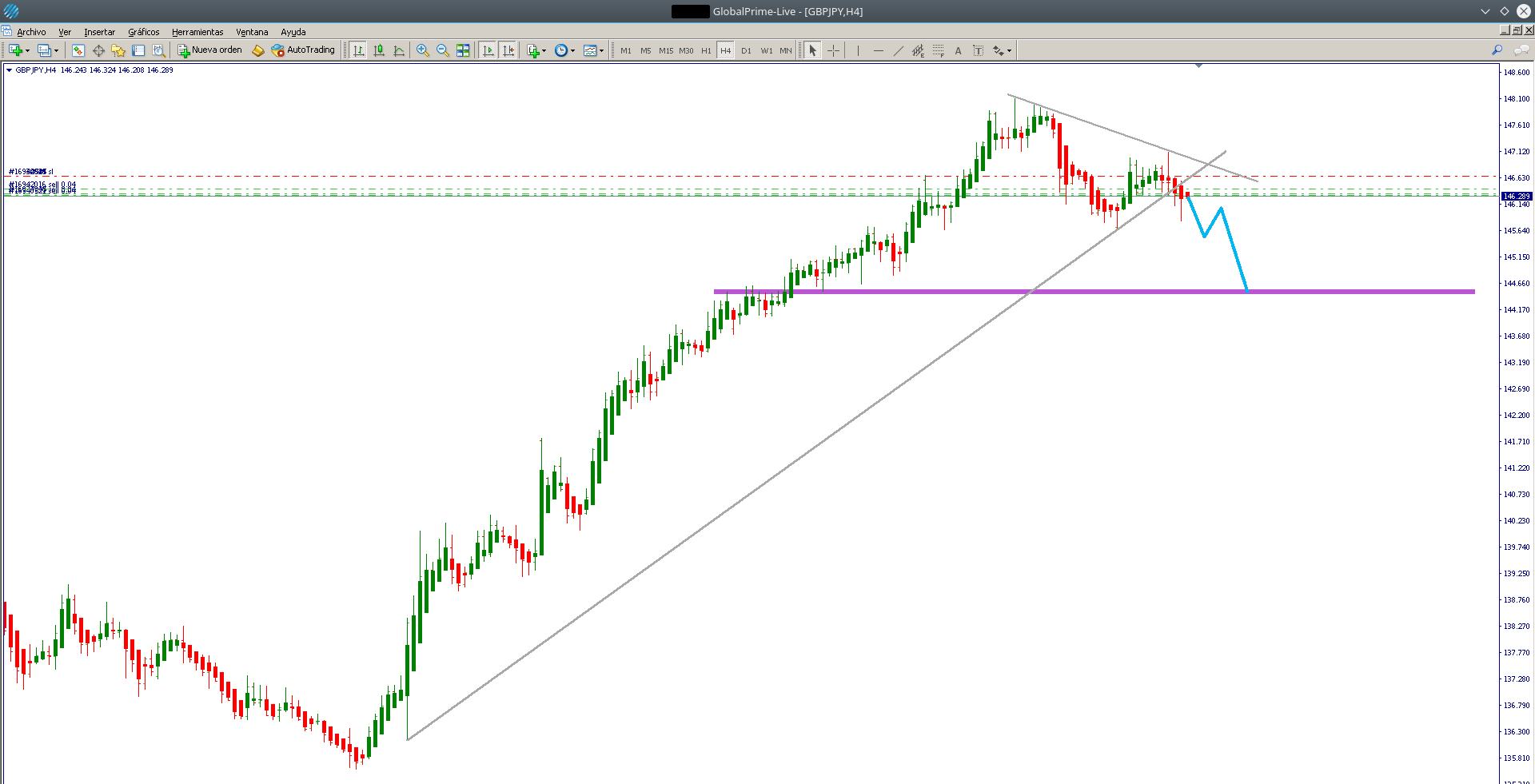Screen dimensions: 1535x784
Task: Open the Ventana menu
Action: (252, 32)
